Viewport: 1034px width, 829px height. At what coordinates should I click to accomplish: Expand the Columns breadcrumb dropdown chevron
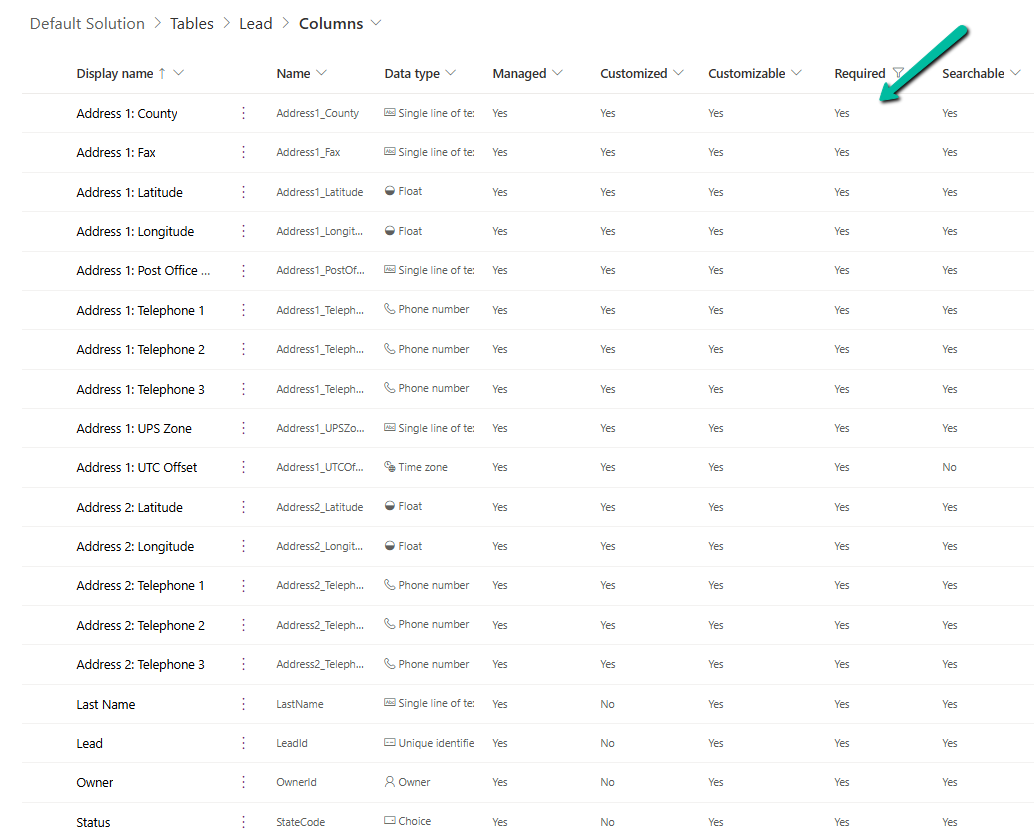point(376,23)
